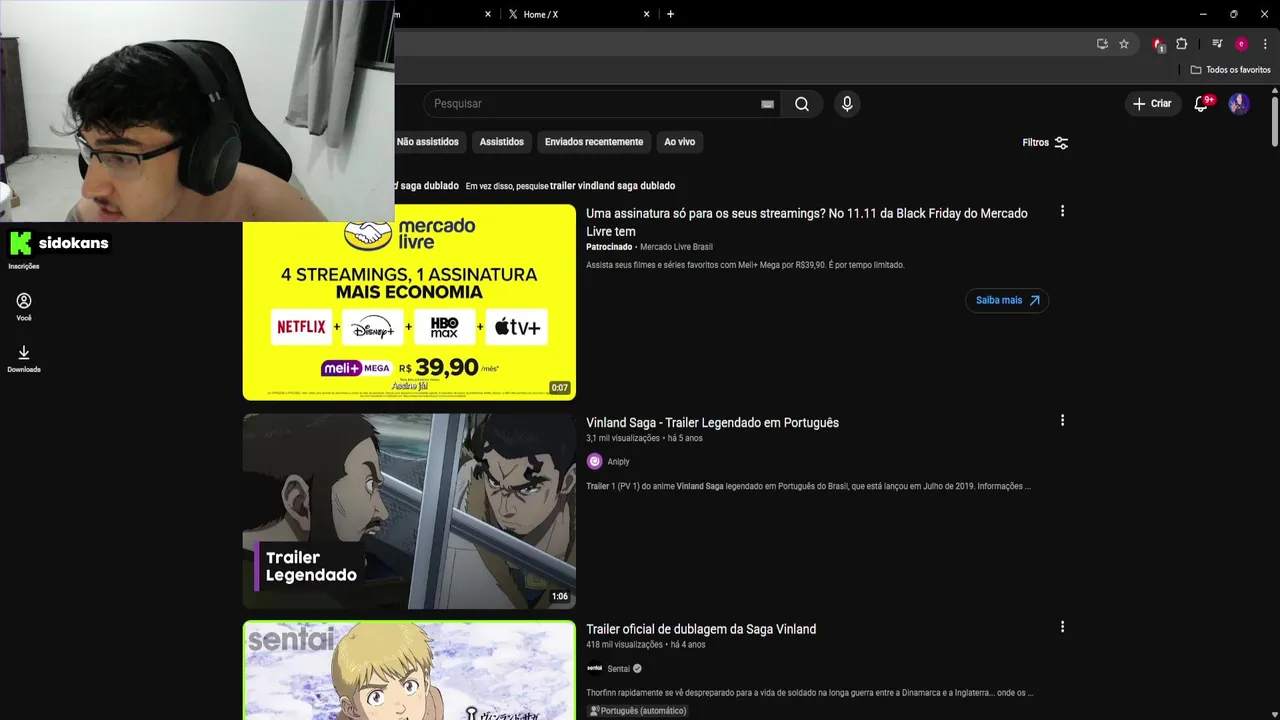Open the Mercado Livre Brasil advertiser link
The height and width of the screenshot is (720, 1280).
[x=676, y=247]
